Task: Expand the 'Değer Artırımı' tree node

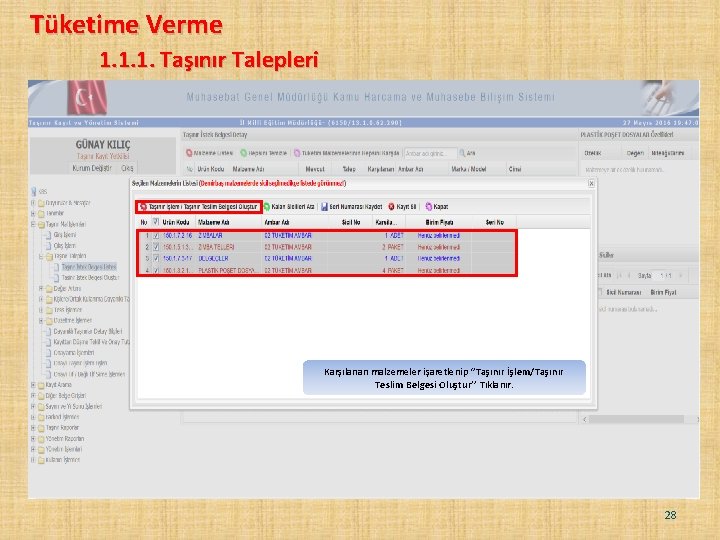Action: (41, 288)
